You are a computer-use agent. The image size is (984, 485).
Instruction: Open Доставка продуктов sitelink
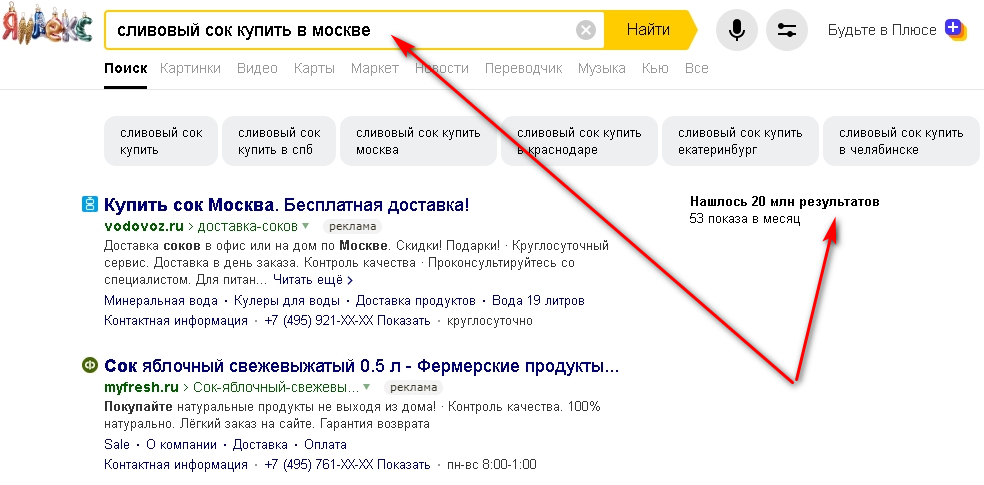click(415, 301)
